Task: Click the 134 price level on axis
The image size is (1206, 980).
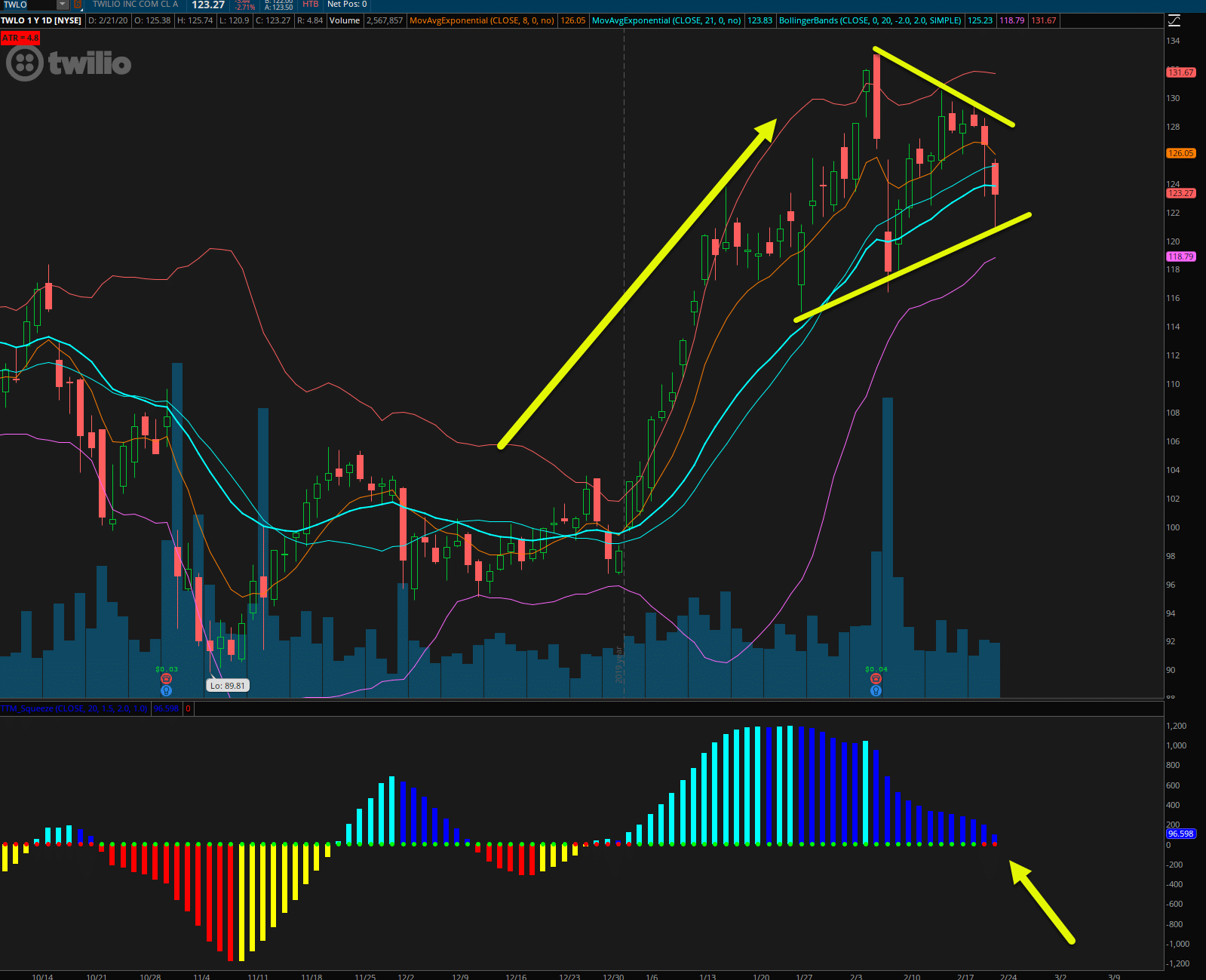Action: [x=1173, y=41]
